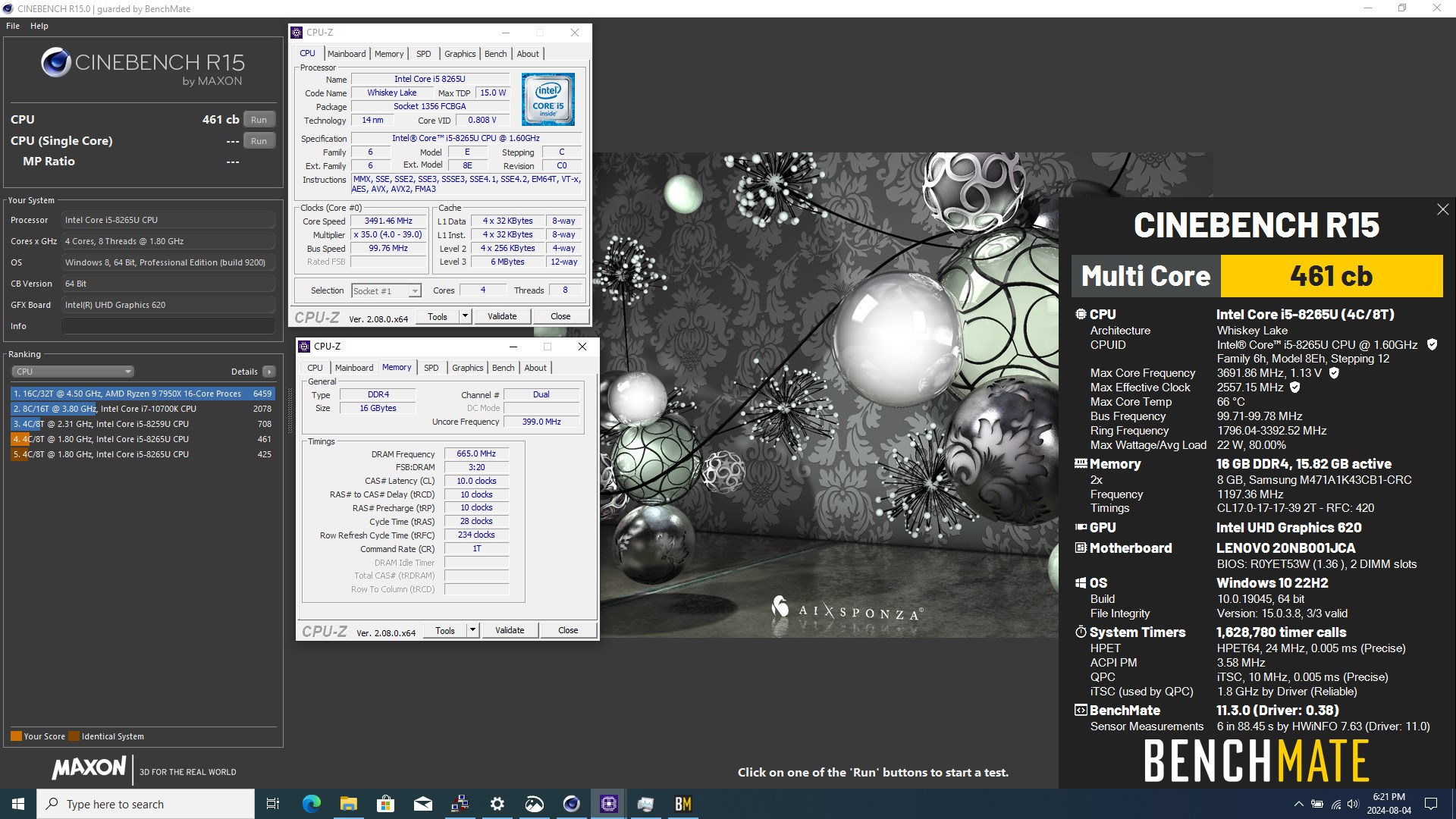Image resolution: width=1456 pixels, height=819 pixels.
Task: Click Validate in upper CPU-Z window
Action: point(502,317)
